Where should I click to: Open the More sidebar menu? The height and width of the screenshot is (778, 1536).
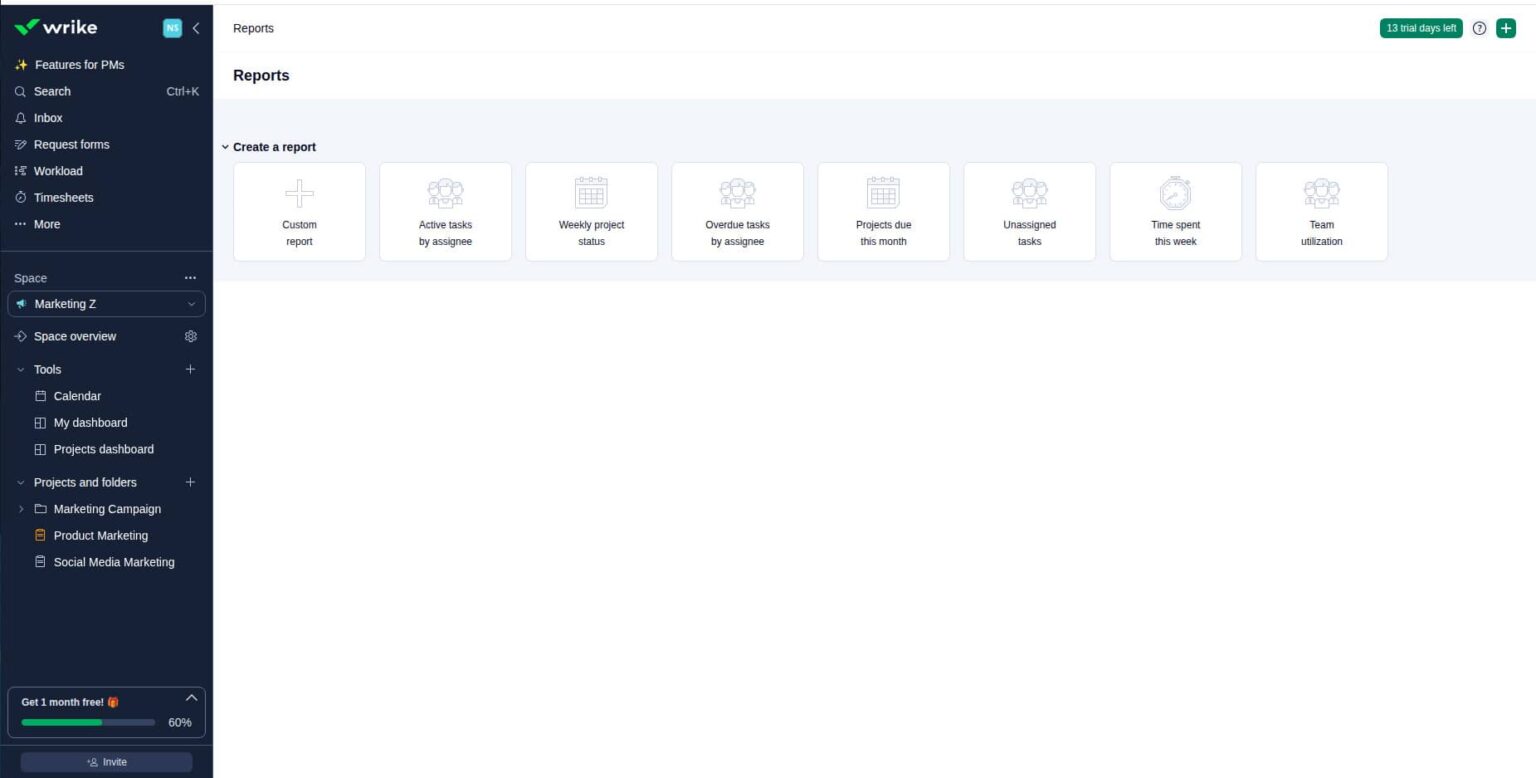tap(46, 223)
